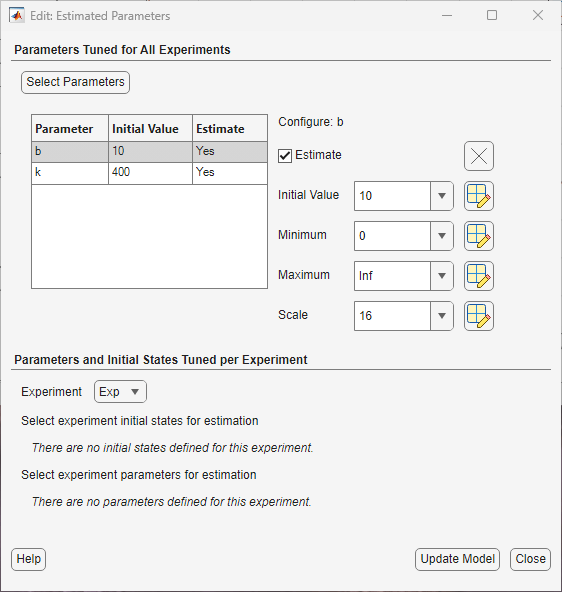Click the Close button
This screenshot has height=592, width=562.
click(x=530, y=559)
